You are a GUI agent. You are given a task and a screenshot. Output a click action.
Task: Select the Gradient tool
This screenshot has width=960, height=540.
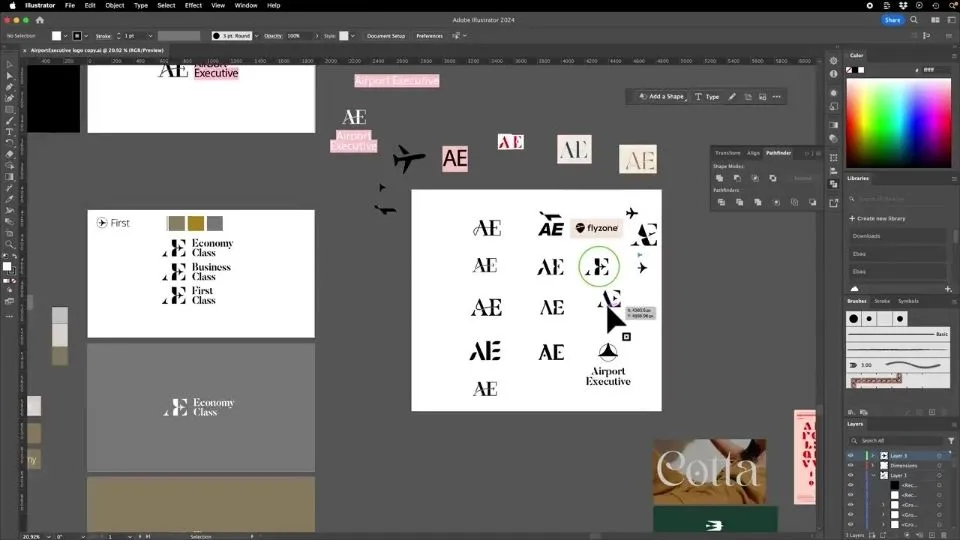[x=9, y=177]
